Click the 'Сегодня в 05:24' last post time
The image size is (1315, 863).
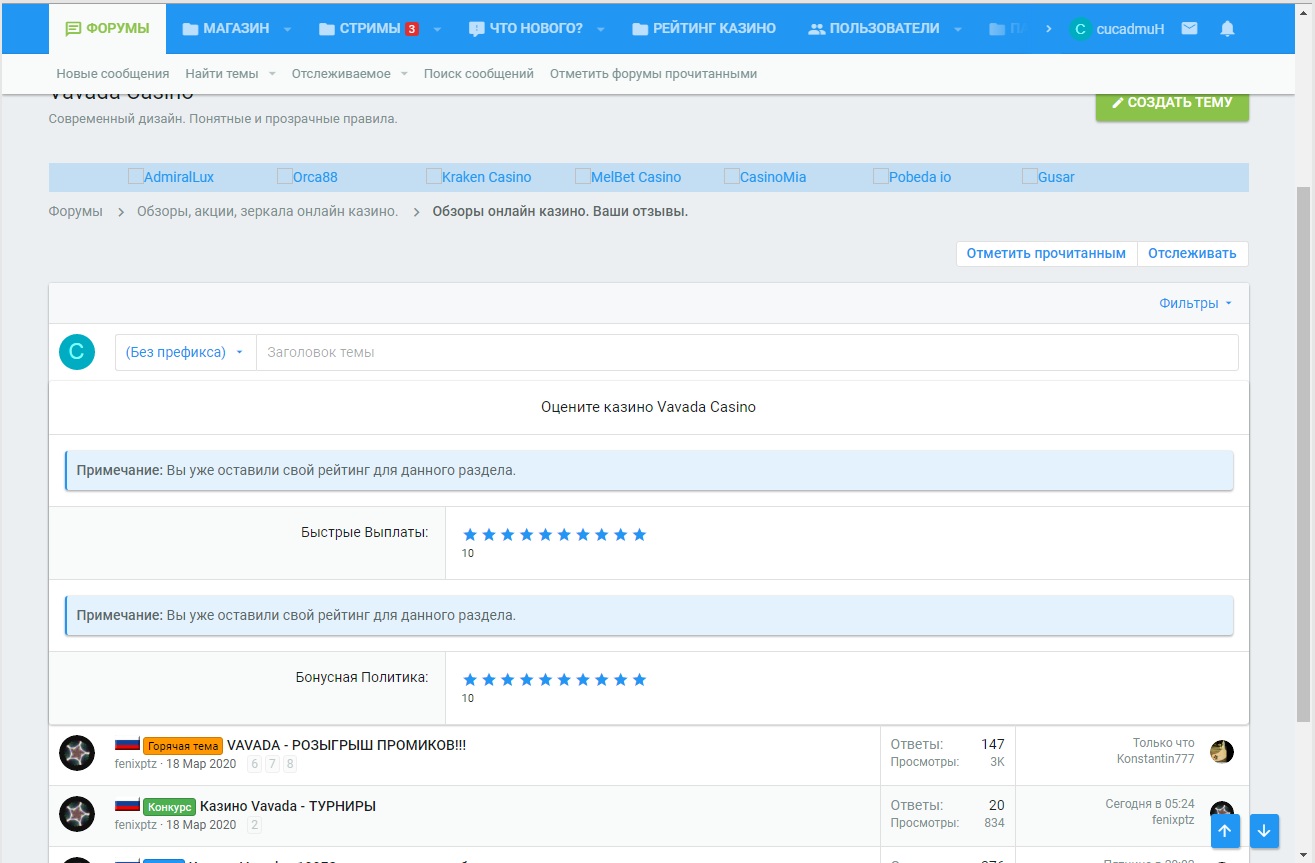coord(1150,804)
